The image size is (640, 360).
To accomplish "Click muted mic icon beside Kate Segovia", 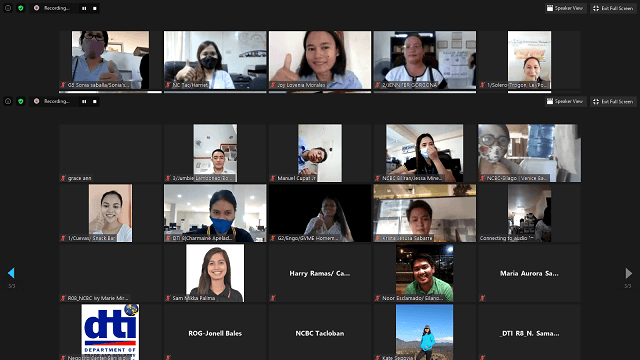I will coord(378,358).
